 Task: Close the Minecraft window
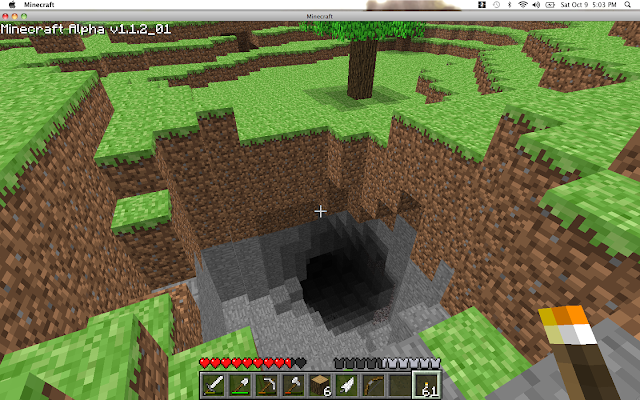pyautogui.click(x=5, y=16)
